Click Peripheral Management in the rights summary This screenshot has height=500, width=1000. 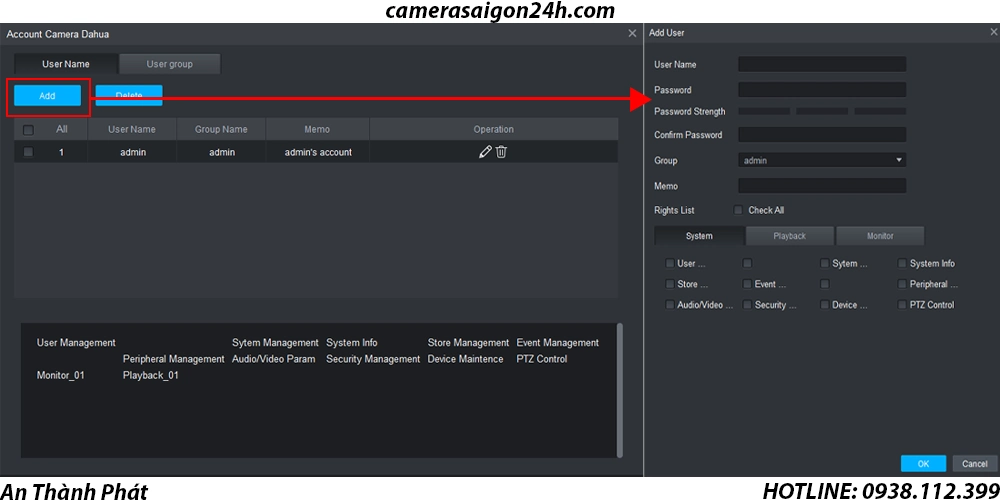(x=173, y=359)
